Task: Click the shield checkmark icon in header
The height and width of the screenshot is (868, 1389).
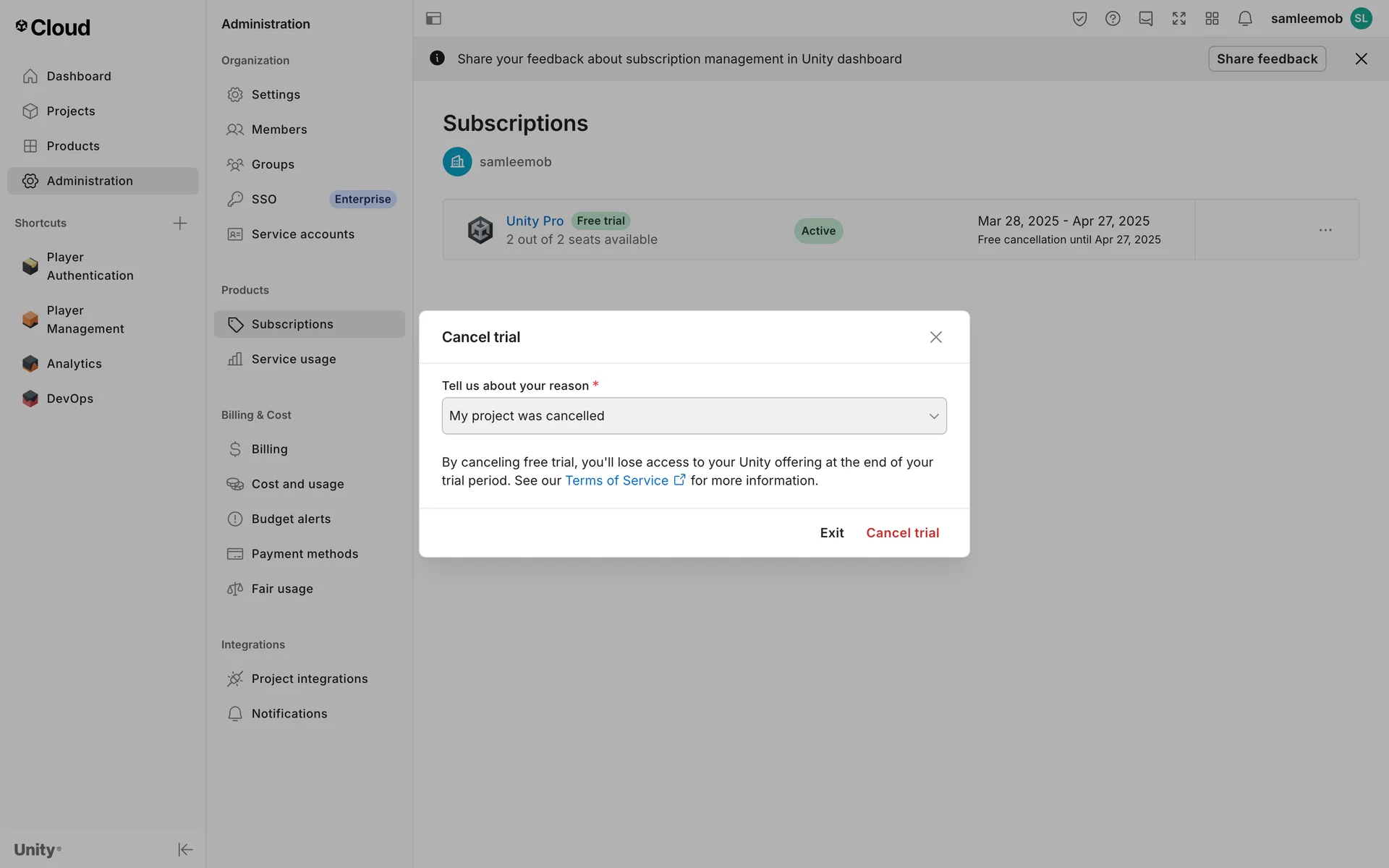Action: pos(1079,19)
